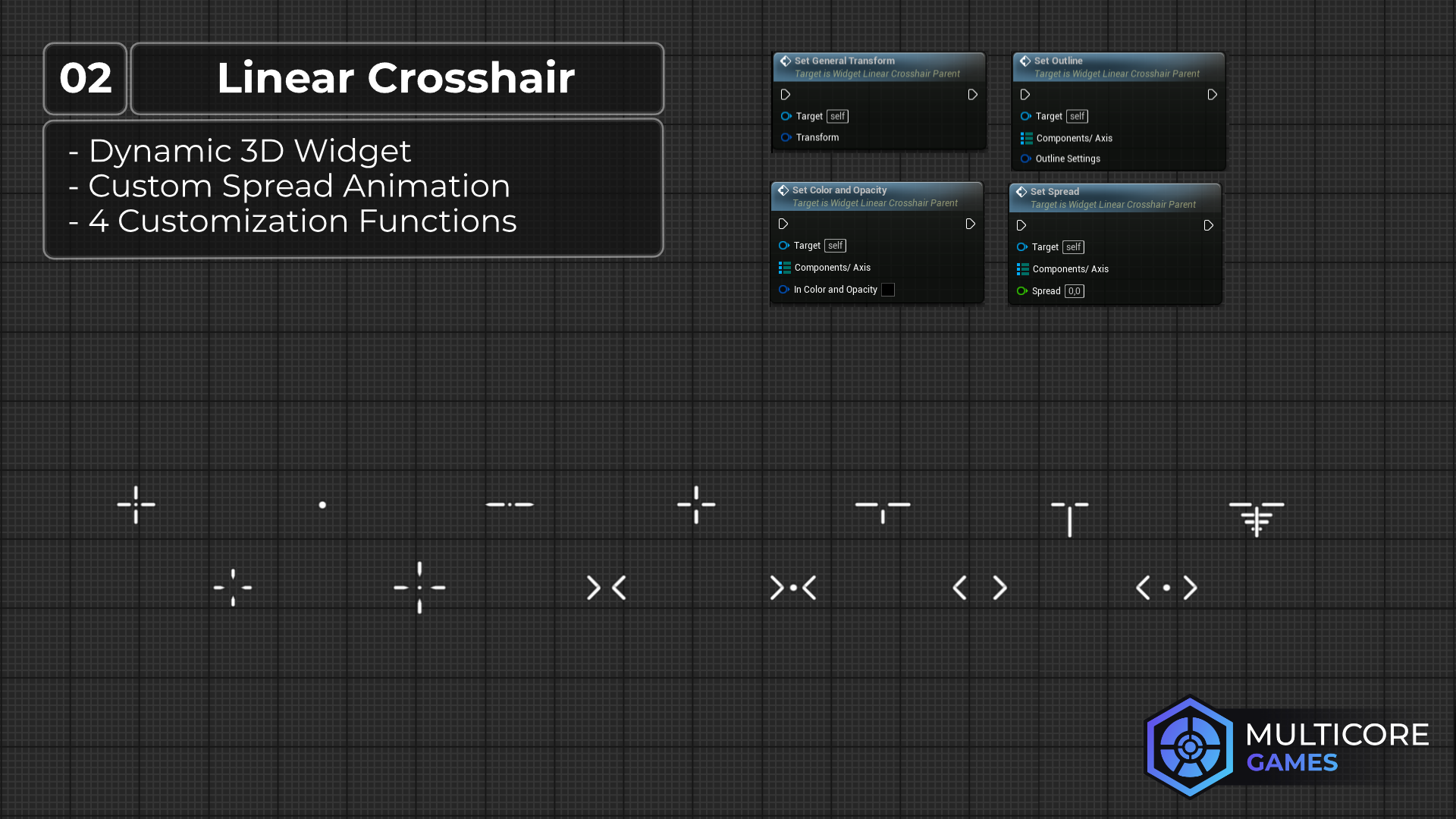Click the green Spread input pin
The image size is (1456, 819).
pyautogui.click(x=1021, y=291)
